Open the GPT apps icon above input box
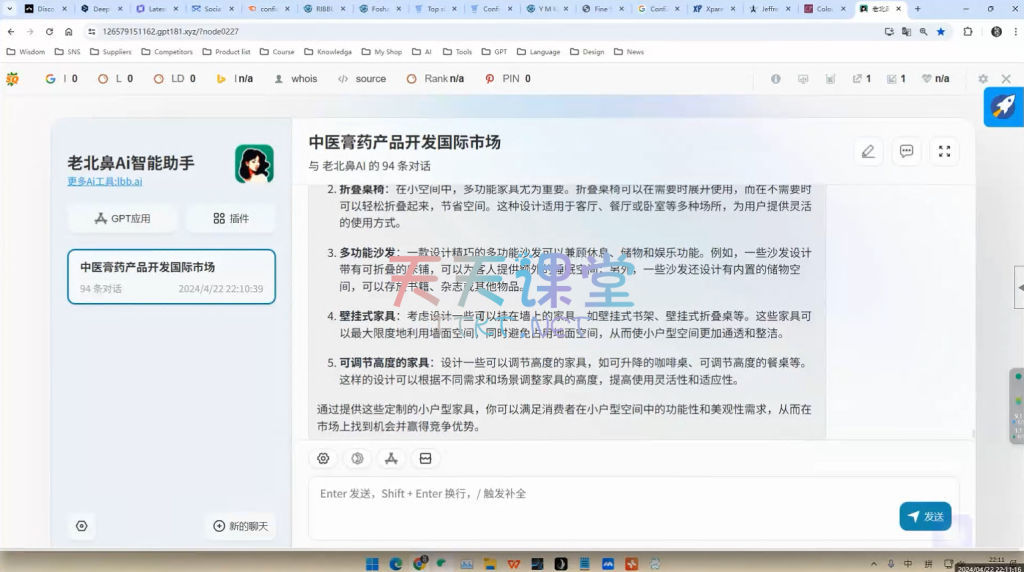The image size is (1024, 572). coord(391,458)
